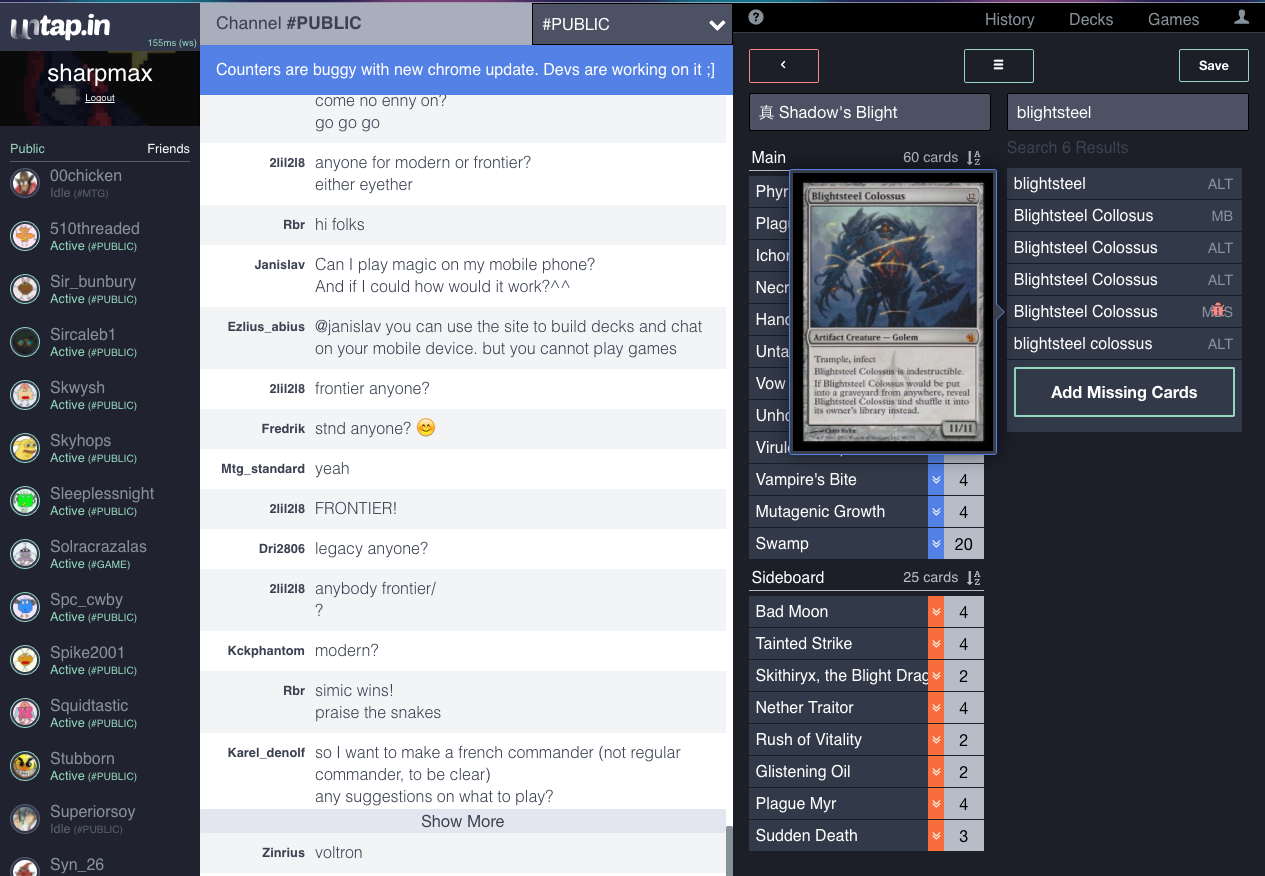The height and width of the screenshot is (876, 1265).
Task: Select the Nether Traitor sideboard card
Action: pyautogui.click(x=838, y=708)
